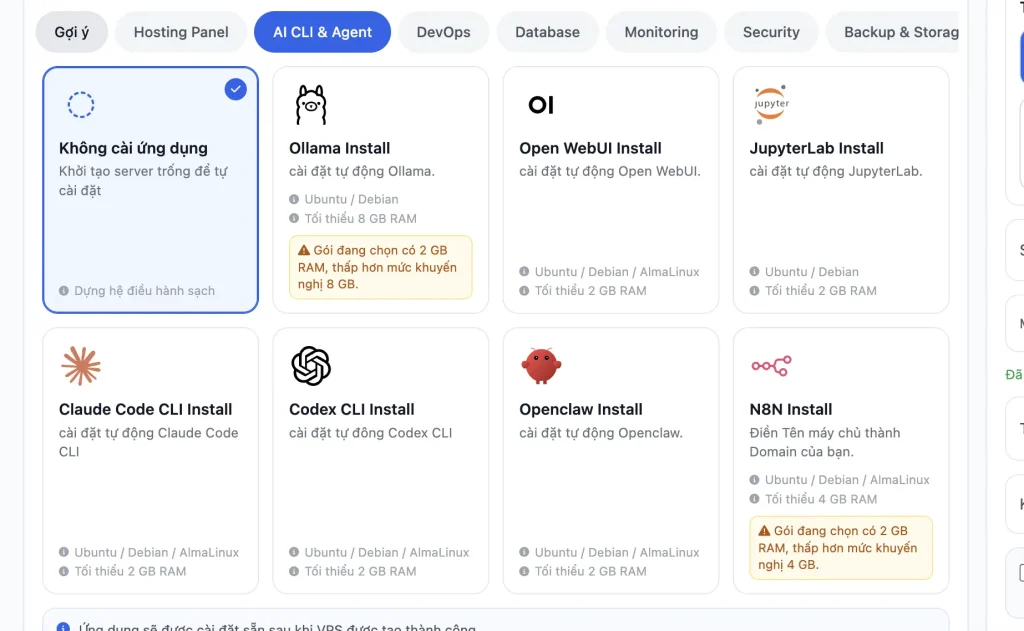The width and height of the screenshot is (1024, 631).
Task: Choose Claude Code CLI Install title
Action: [146, 410]
